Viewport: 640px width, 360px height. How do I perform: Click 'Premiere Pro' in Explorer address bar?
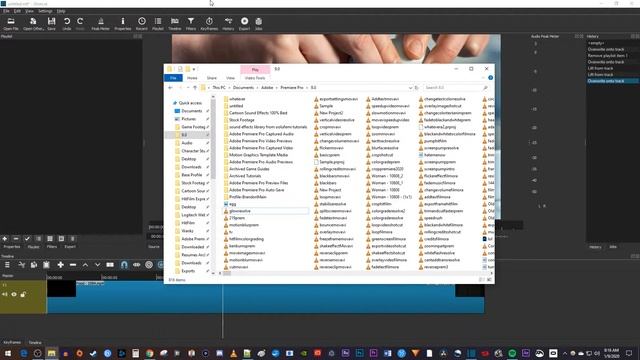coord(292,88)
